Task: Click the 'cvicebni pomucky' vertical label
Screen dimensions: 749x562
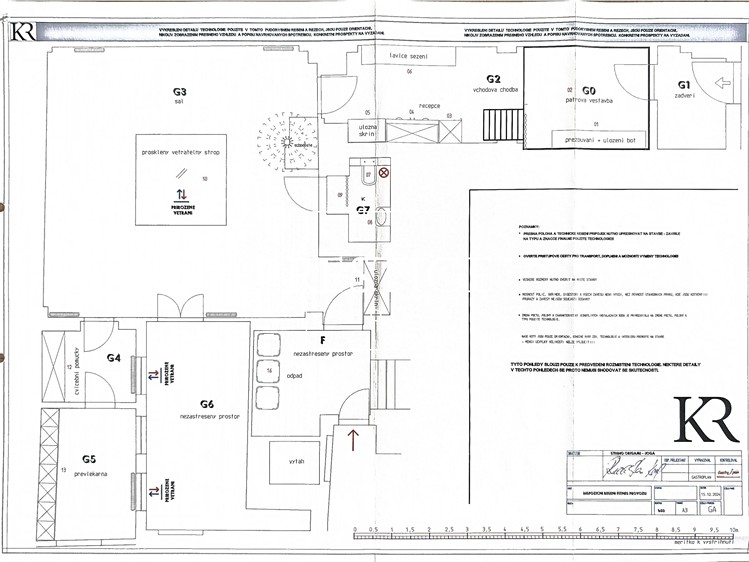Action: (77, 371)
